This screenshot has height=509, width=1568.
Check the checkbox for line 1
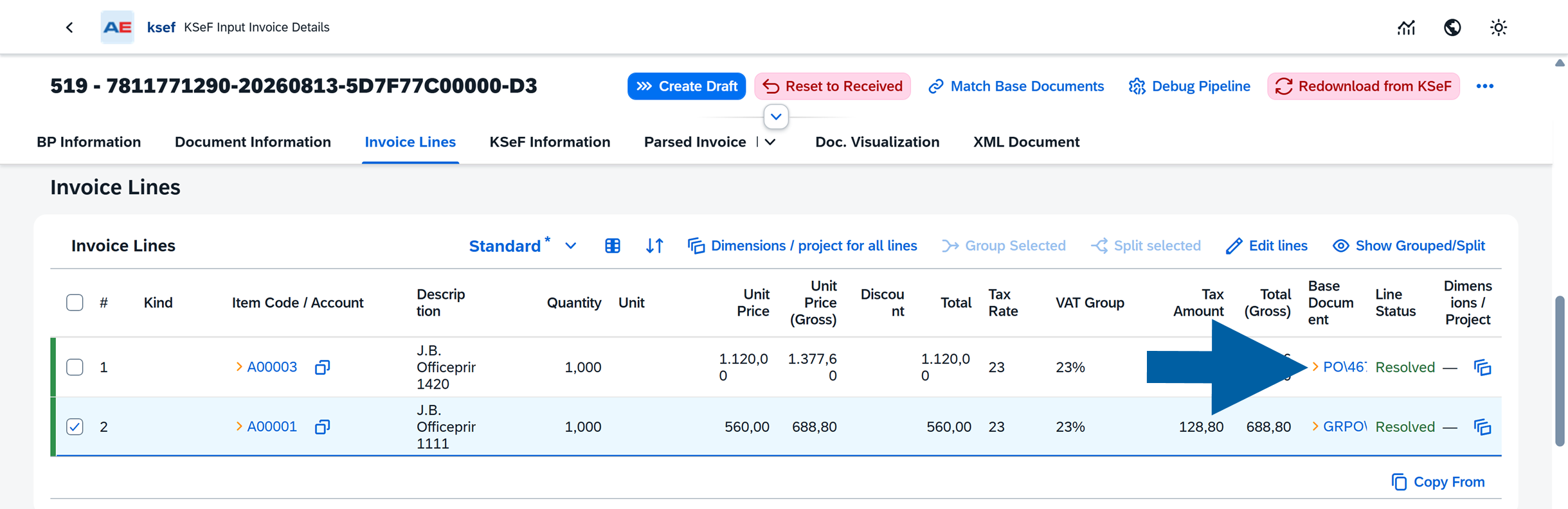[x=75, y=367]
